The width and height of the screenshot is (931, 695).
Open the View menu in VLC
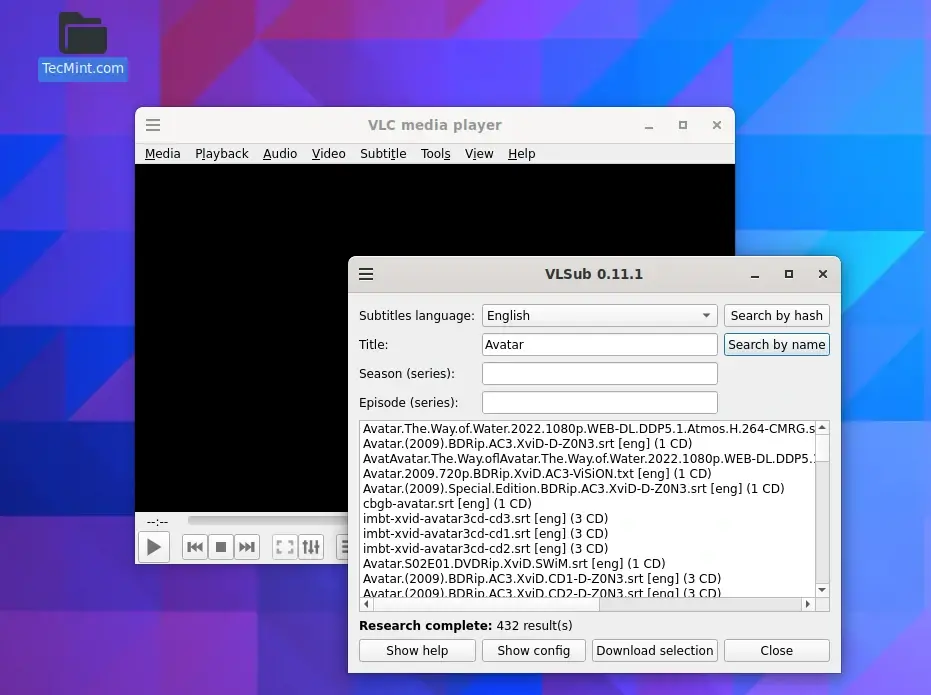(x=479, y=154)
